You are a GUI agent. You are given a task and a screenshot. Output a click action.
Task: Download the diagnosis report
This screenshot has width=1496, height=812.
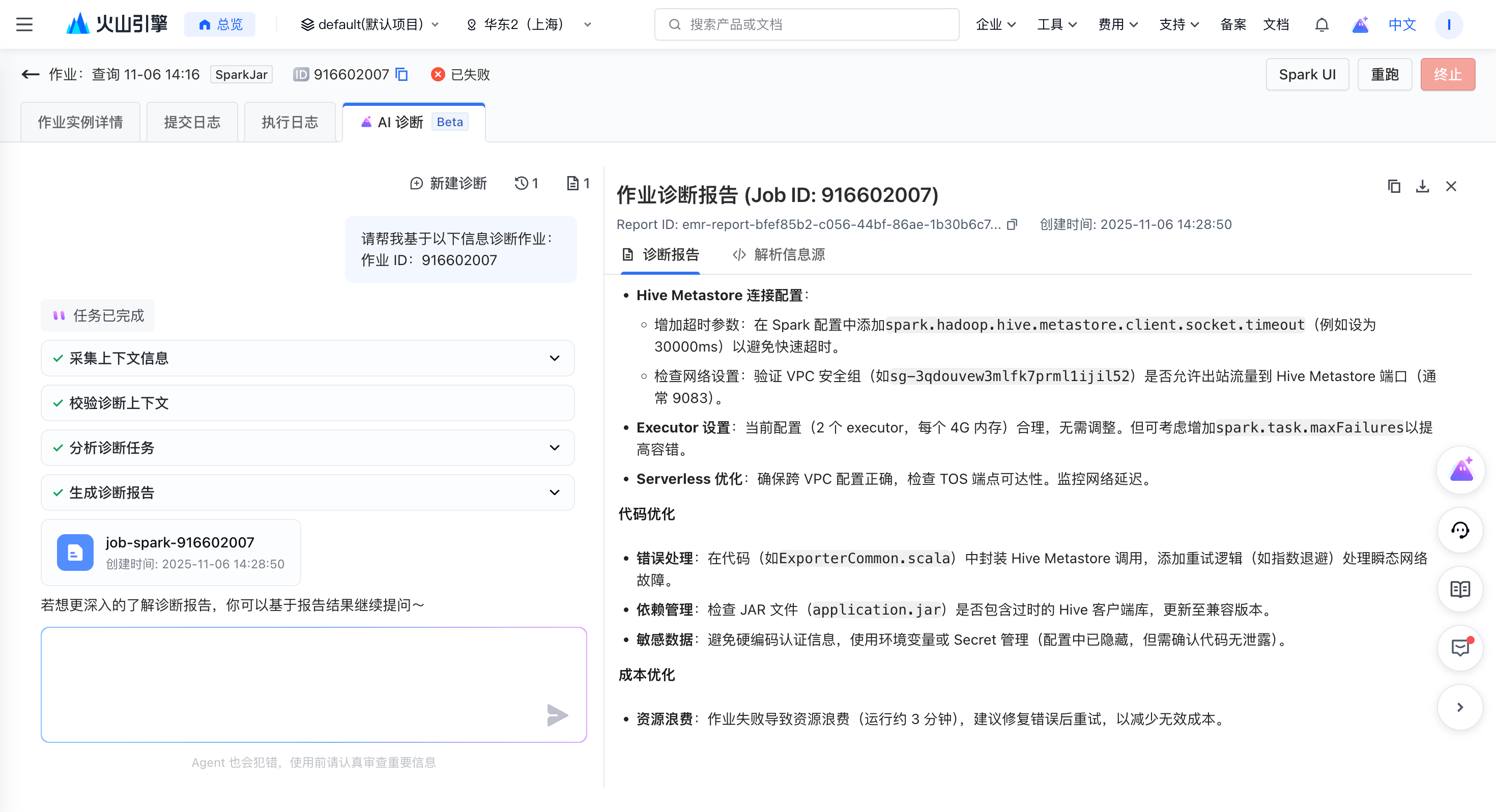click(x=1422, y=186)
